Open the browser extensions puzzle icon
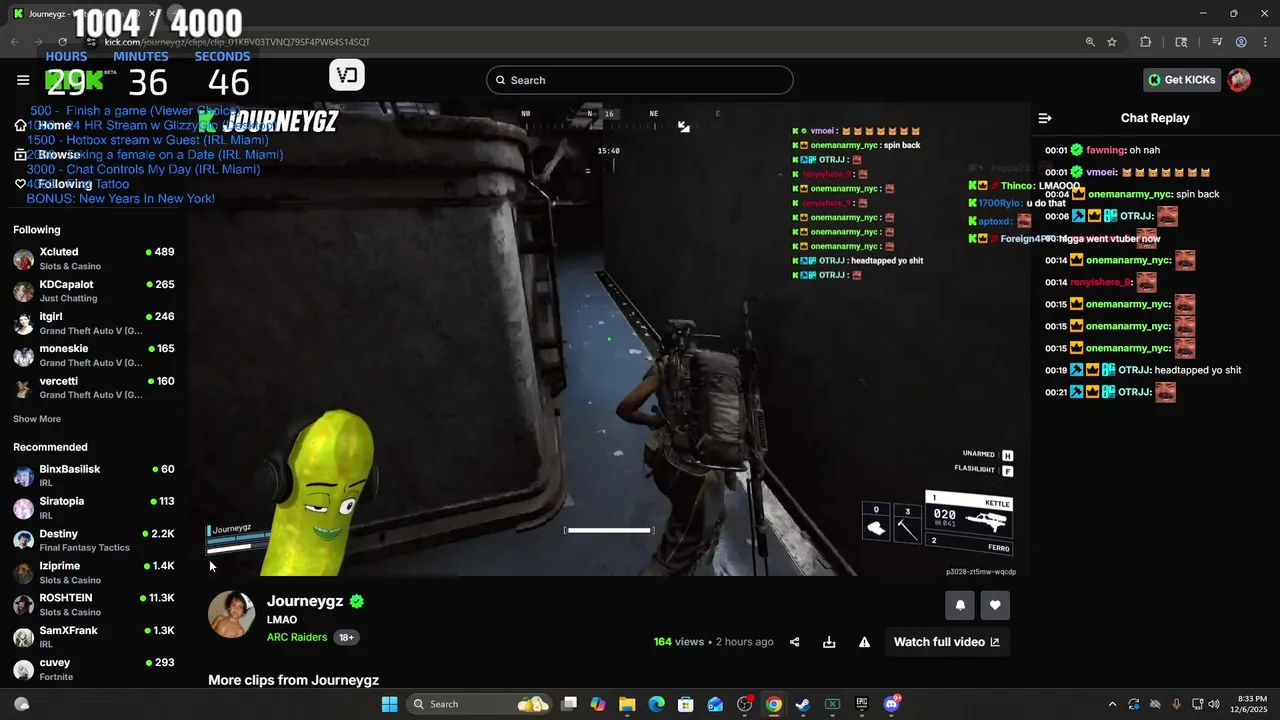This screenshot has height=720, width=1280. [1146, 42]
